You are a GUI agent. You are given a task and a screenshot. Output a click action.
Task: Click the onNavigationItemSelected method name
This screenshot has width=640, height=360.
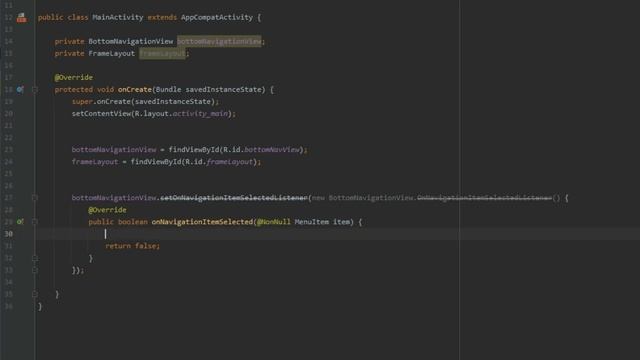[202, 222]
